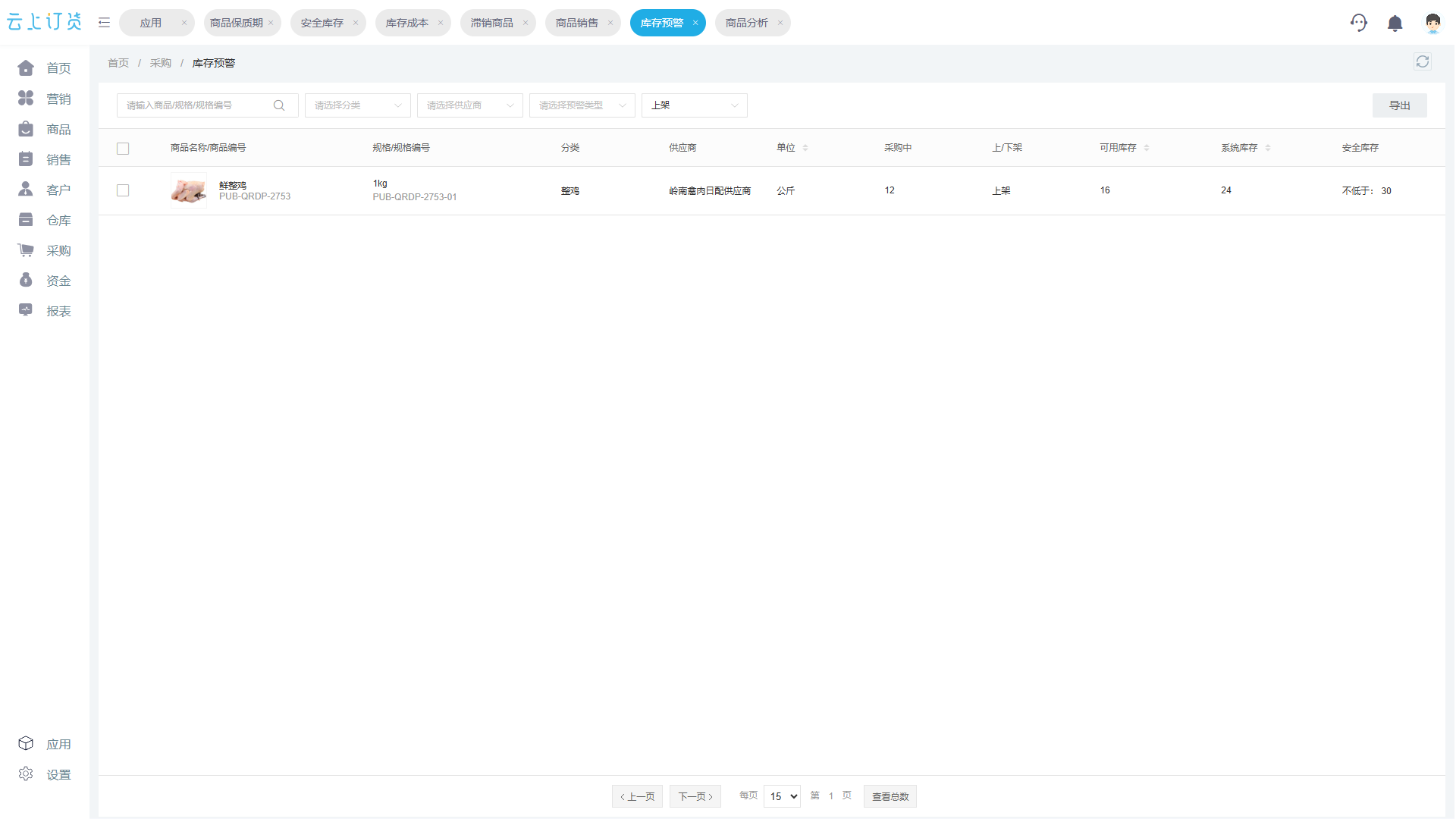Expand 请选择分类 dropdown
This screenshot has height=819, width=1456.
click(358, 105)
